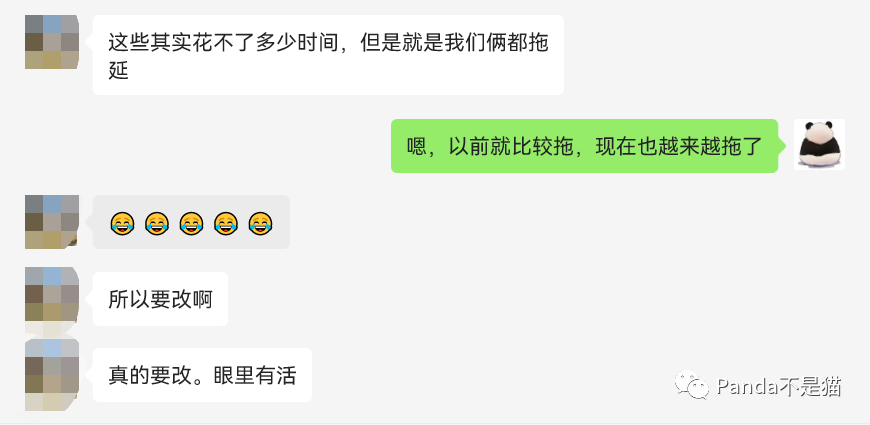Click the last tears-of-joy emoji
Image resolution: width=870 pixels, height=425 pixels.
point(260,223)
